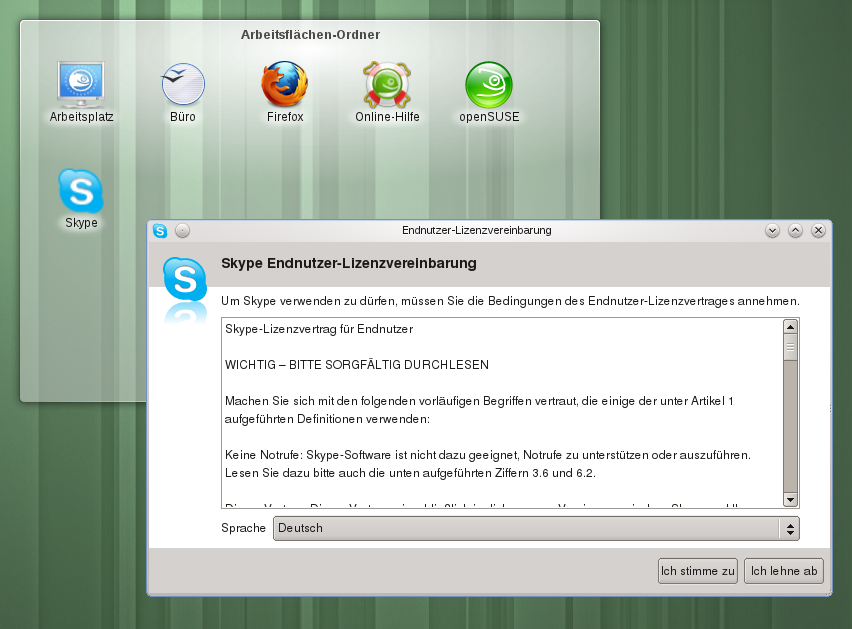
Task: Minimize the license dialog window
Action: [x=773, y=231]
